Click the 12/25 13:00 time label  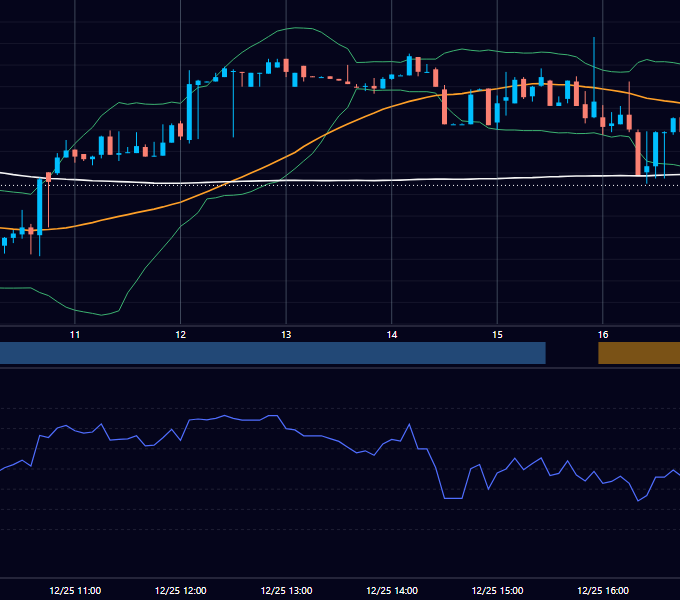(286, 590)
